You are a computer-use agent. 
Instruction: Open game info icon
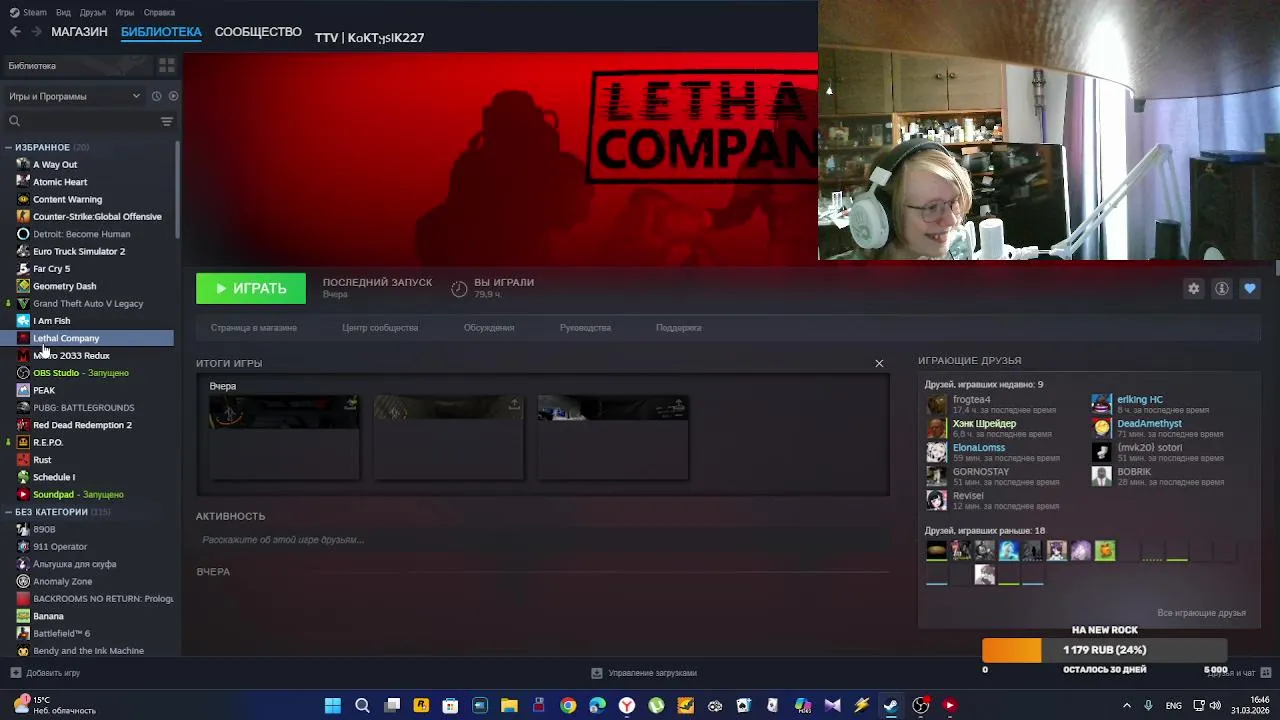[1221, 288]
